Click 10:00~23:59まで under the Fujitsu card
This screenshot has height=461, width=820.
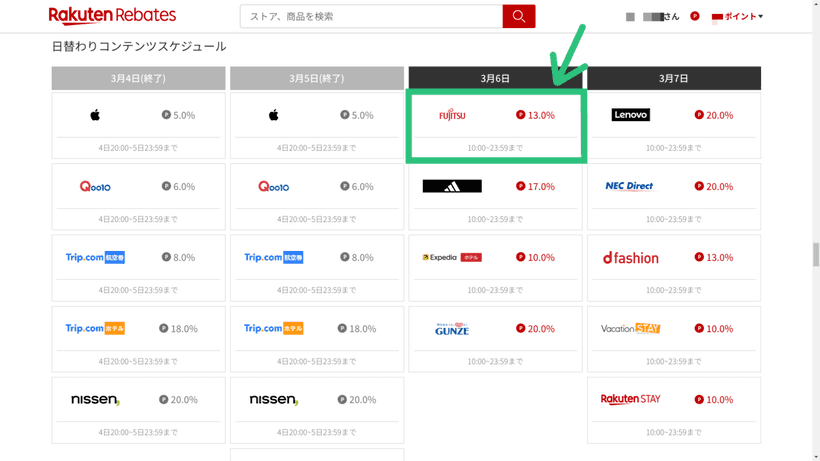point(495,148)
